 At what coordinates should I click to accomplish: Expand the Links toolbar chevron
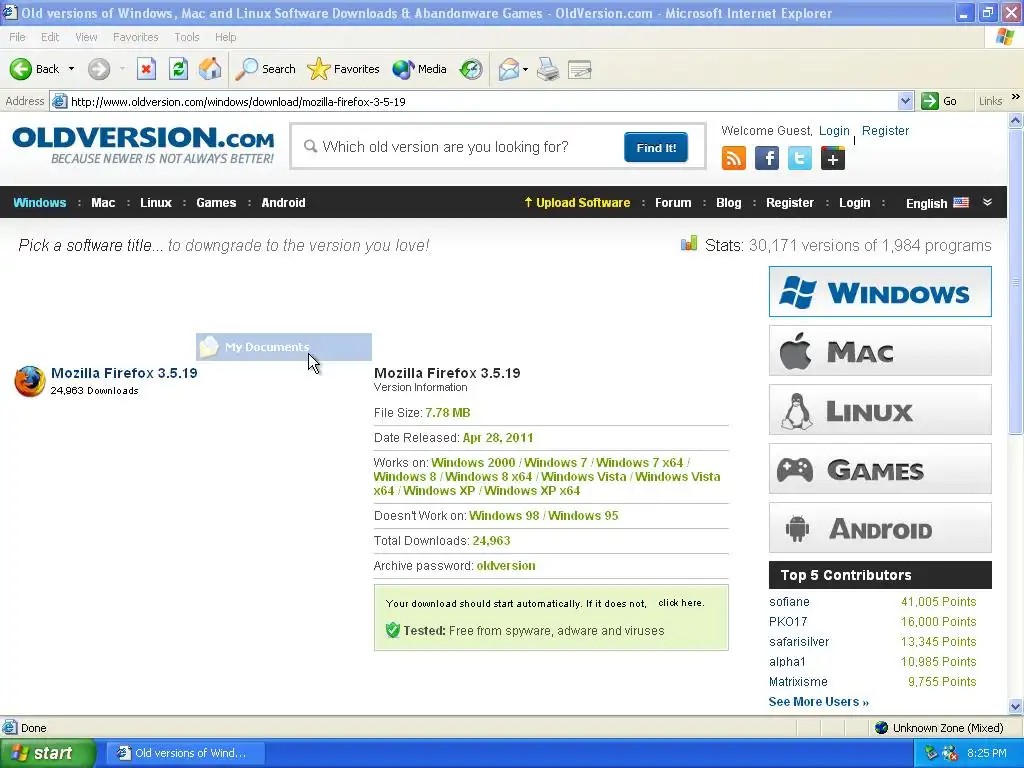pyautogui.click(x=1016, y=97)
